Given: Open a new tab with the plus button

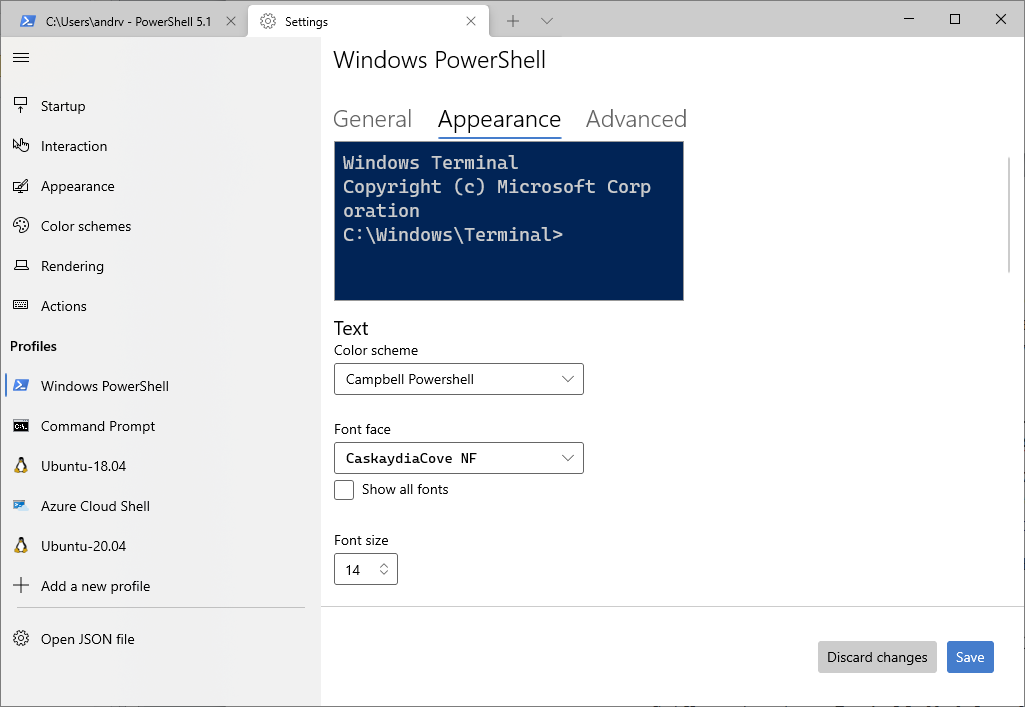Looking at the screenshot, I should (x=513, y=21).
